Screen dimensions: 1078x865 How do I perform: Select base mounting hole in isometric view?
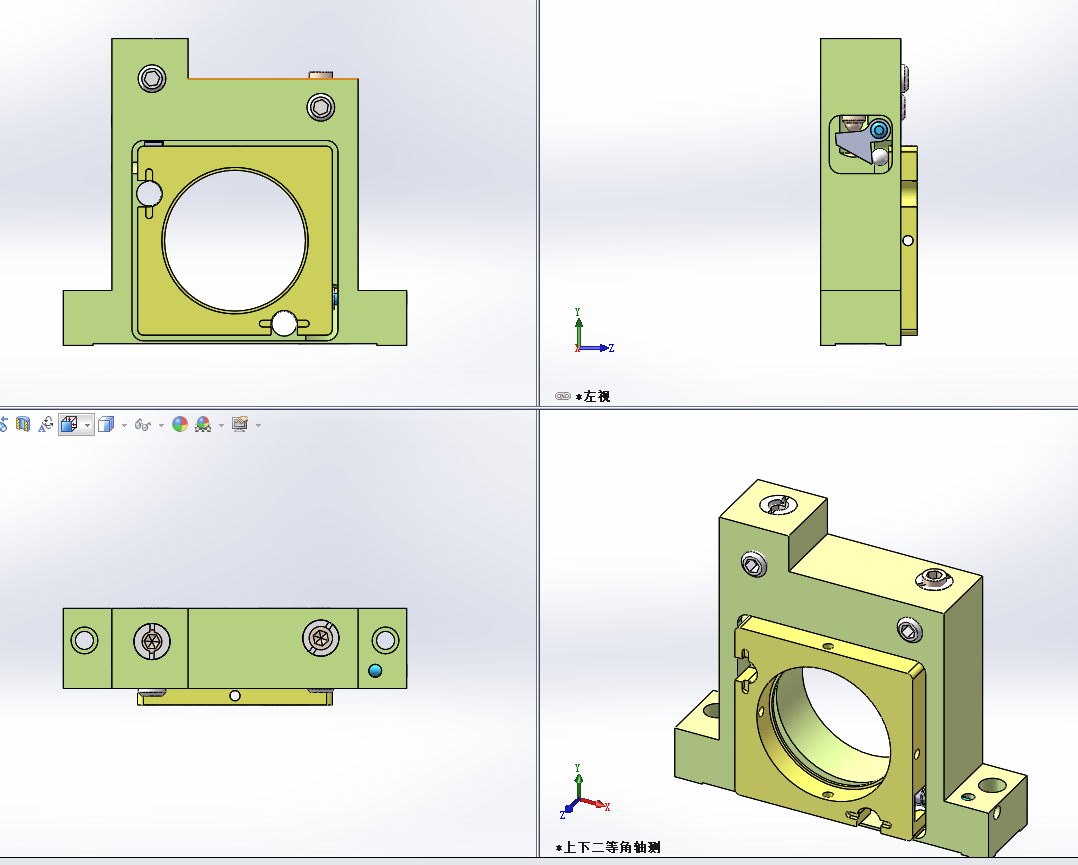click(x=991, y=785)
